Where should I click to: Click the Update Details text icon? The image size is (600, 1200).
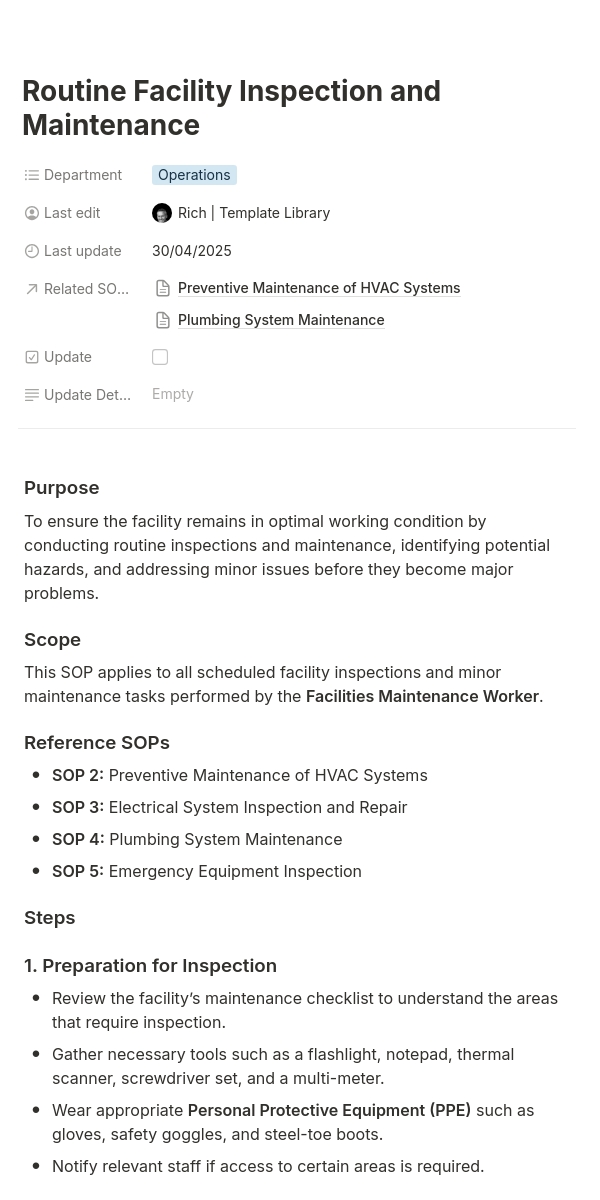pos(32,395)
